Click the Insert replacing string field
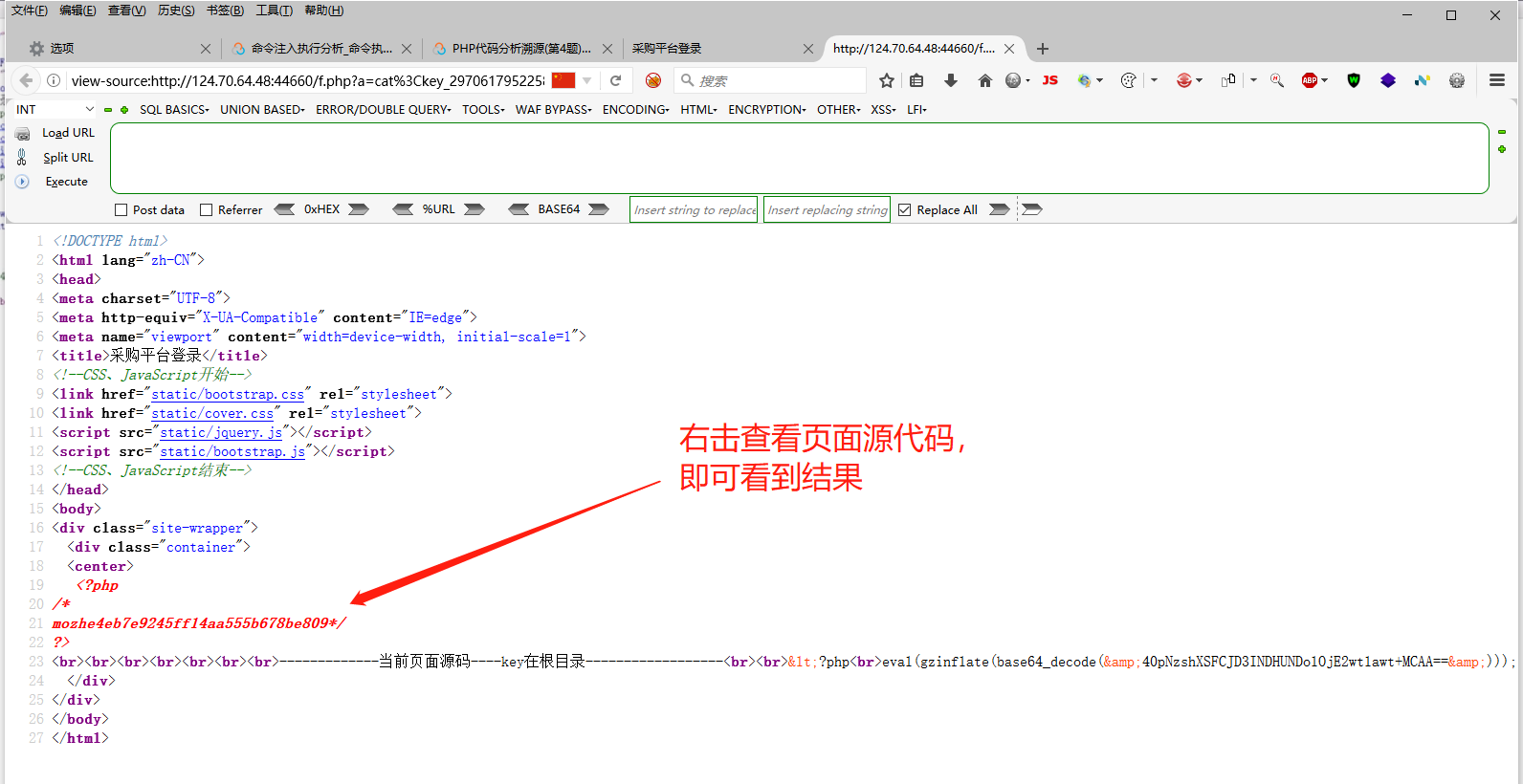The height and width of the screenshot is (784, 1523). click(x=828, y=209)
